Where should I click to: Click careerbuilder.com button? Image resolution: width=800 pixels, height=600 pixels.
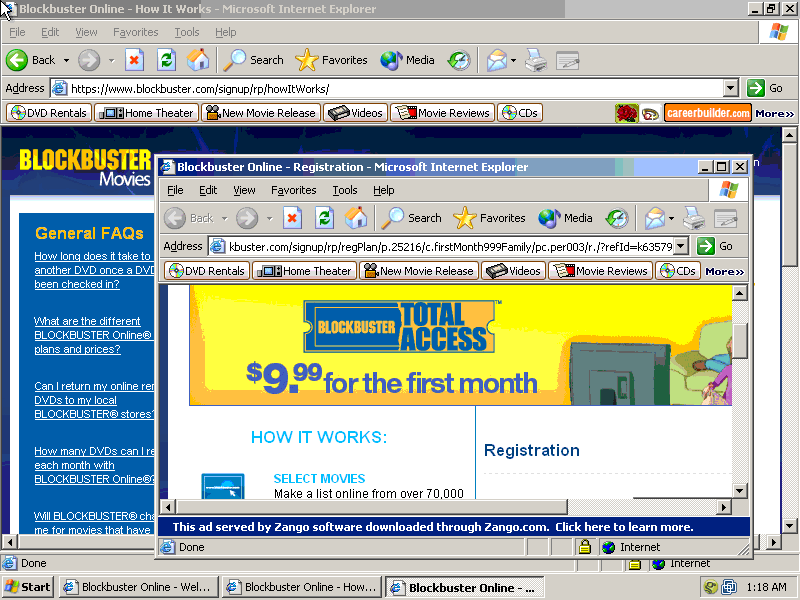click(x=708, y=113)
